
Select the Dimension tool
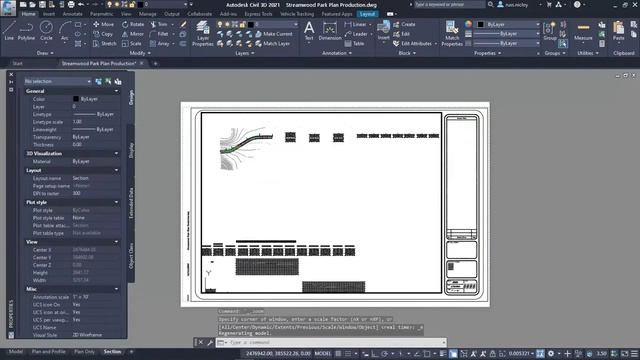pyautogui.click(x=330, y=31)
